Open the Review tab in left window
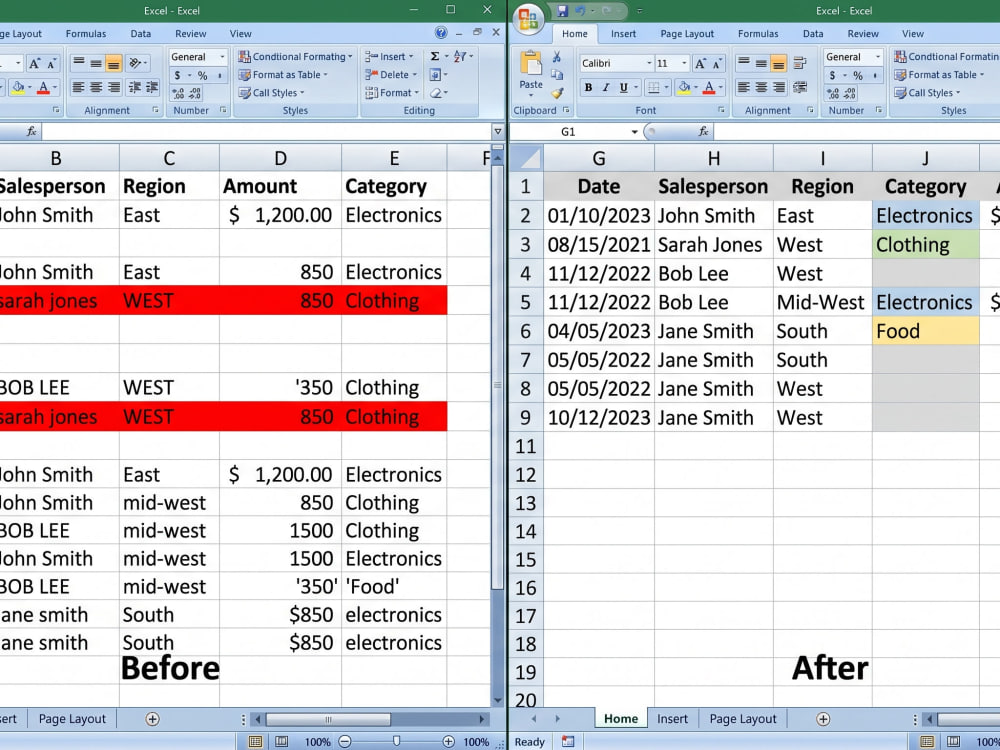The height and width of the screenshot is (750, 1000). pyautogui.click(x=191, y=34)
